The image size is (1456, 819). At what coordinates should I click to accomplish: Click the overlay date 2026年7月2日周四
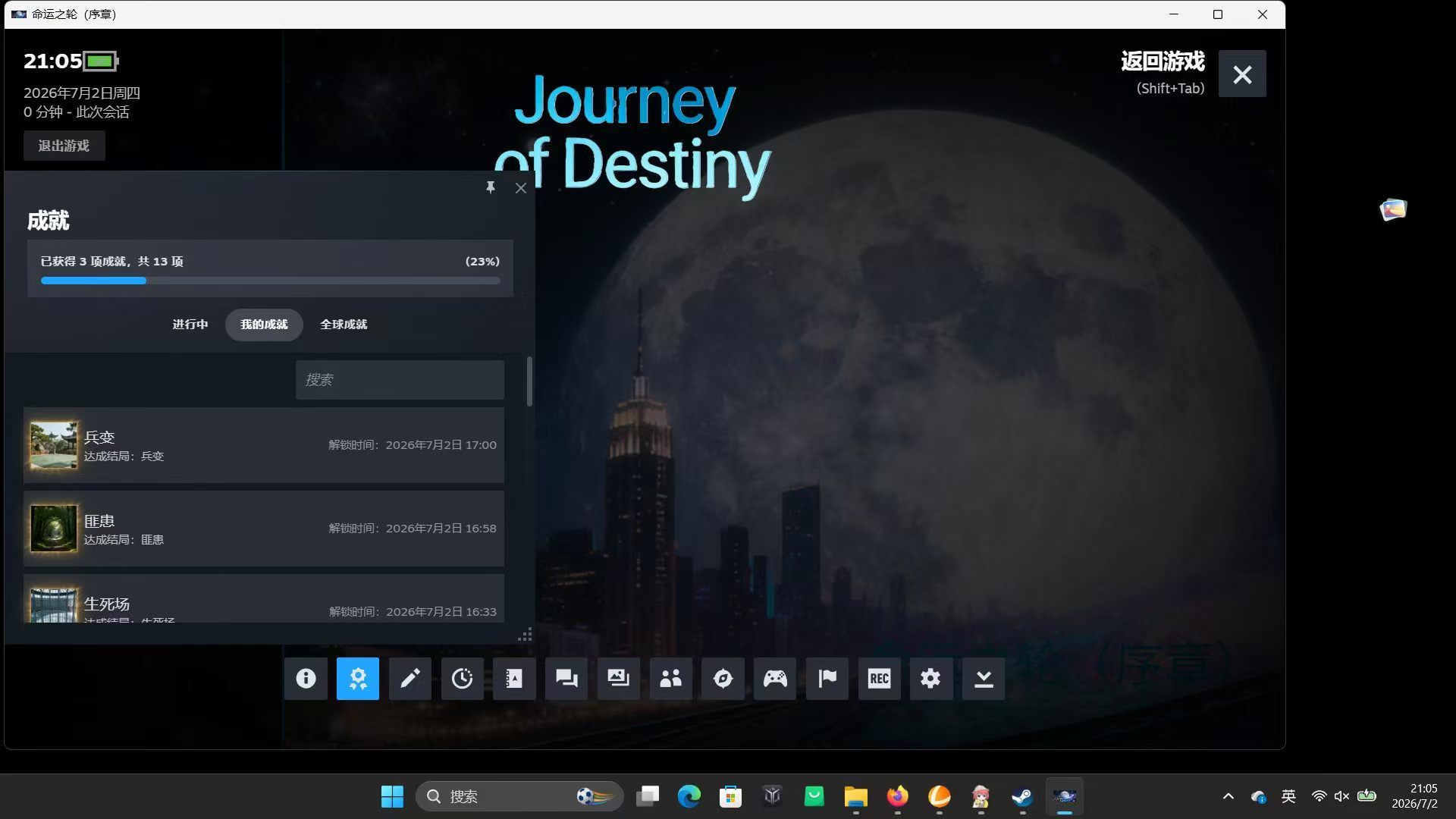point(82,93)
